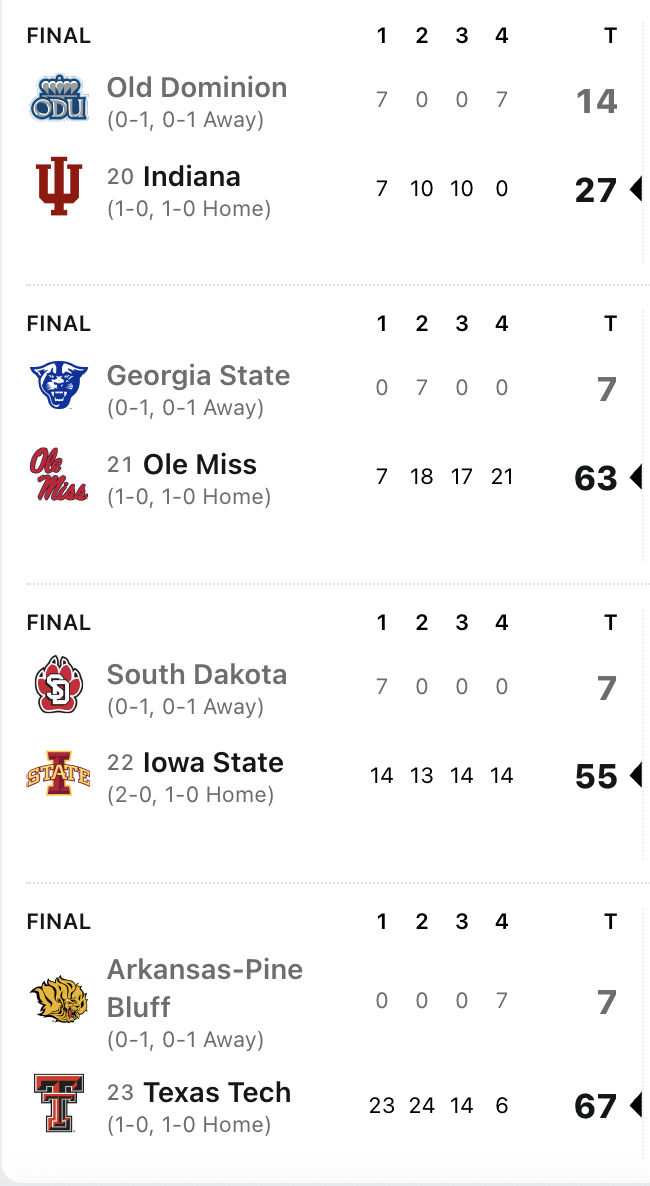This screenshot has height=1186, width=650.
Task: Click Texas Tech's total score 67
Action: click(596, 1106)
